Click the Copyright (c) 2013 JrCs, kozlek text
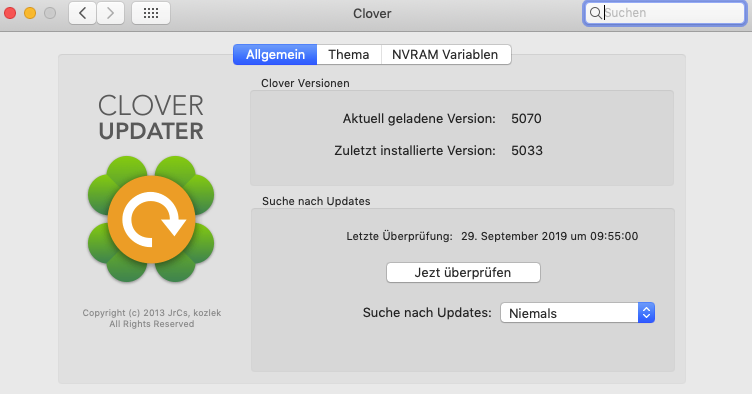The height and width of the screenshot is (394, 752). coord(152,313)
